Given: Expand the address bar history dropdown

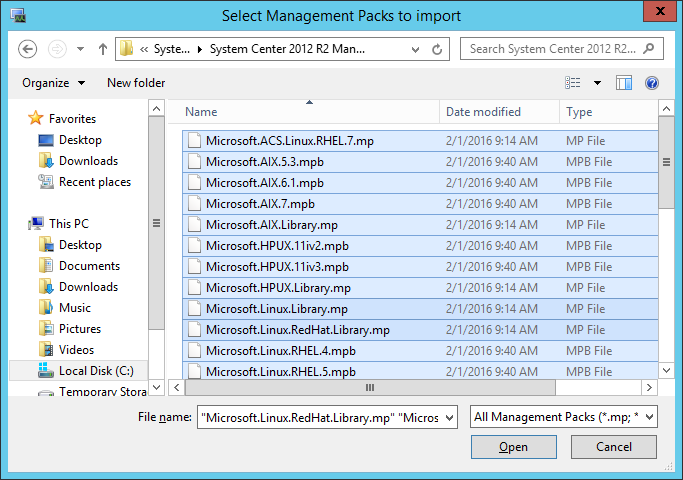Looking at the screenshot, I should coord(416,49).
